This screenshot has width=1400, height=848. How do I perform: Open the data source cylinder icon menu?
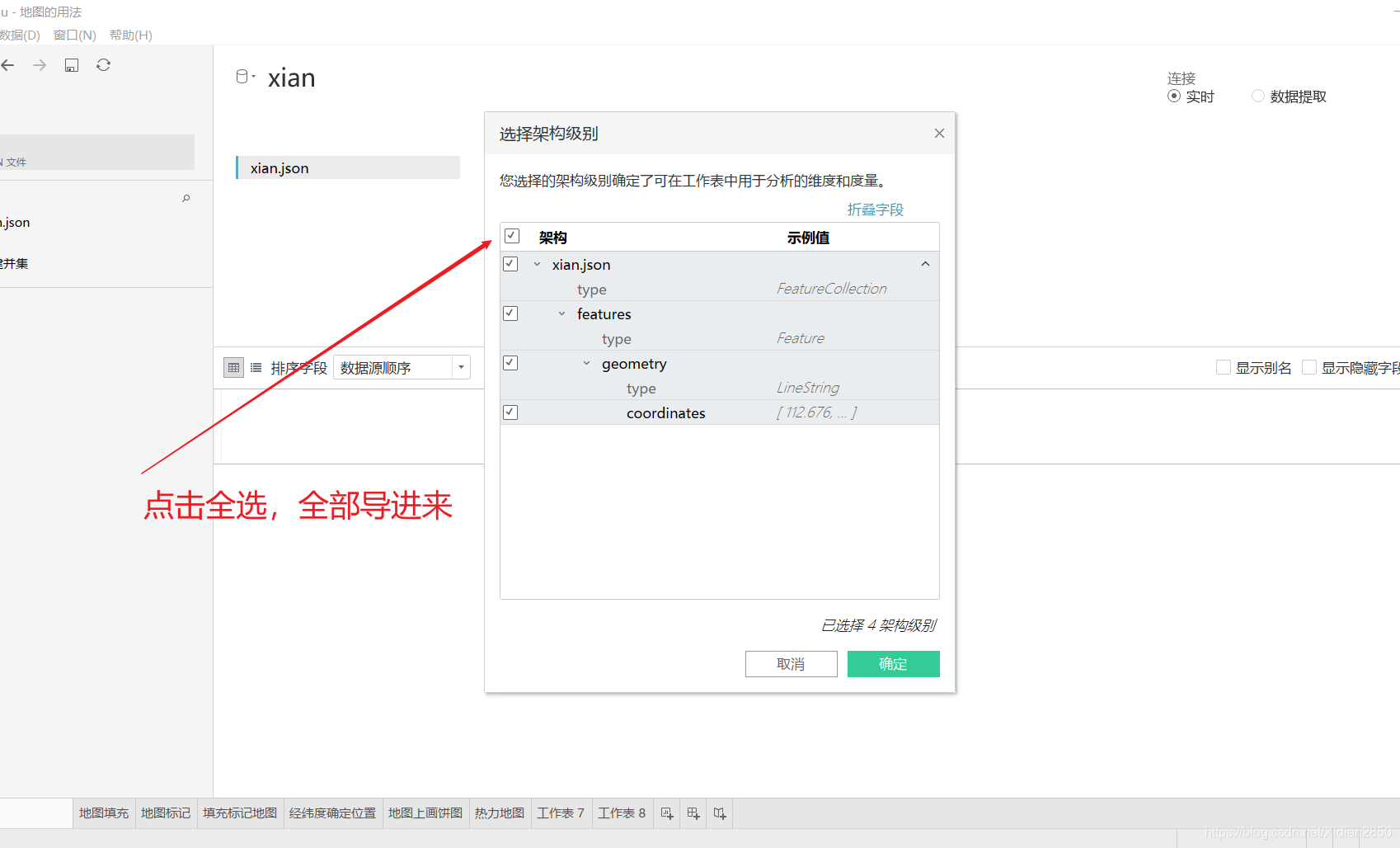point(245,77)
